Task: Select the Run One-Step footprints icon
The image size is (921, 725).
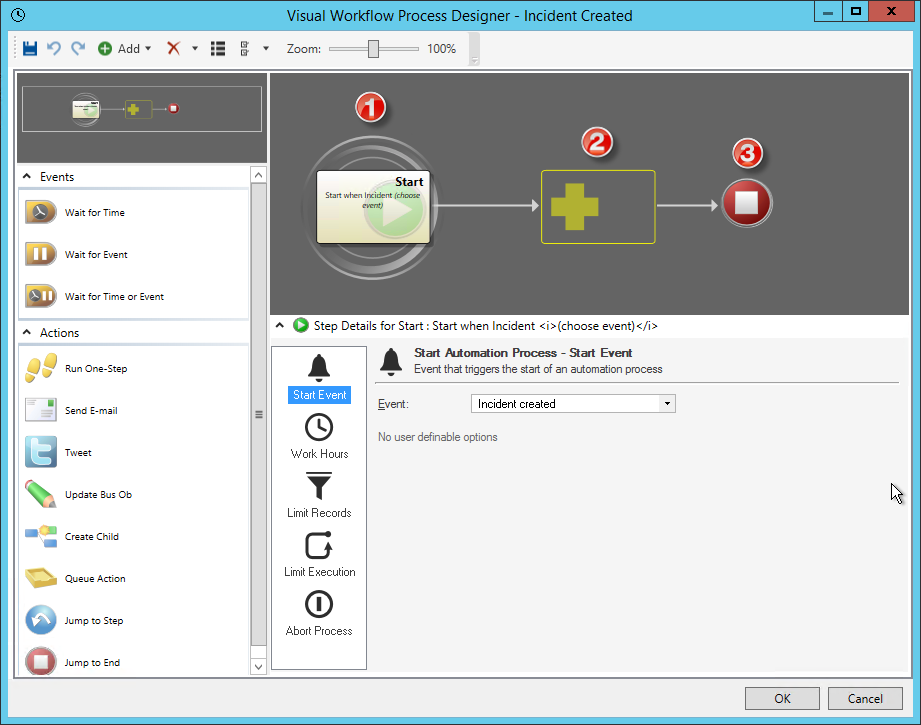Action: pos(41,368)
